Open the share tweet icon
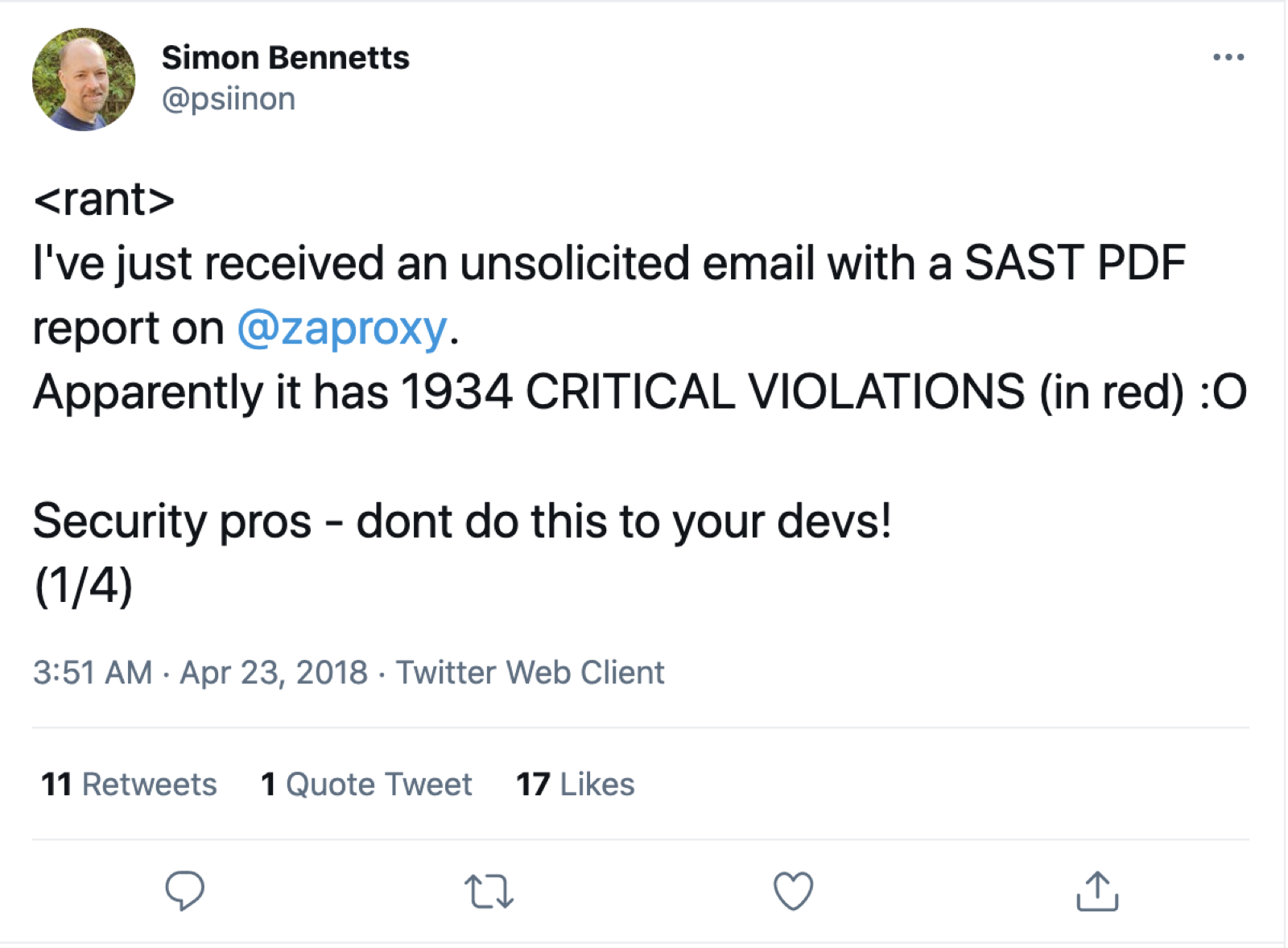The image size is (1288, 948). point(1097,891)
